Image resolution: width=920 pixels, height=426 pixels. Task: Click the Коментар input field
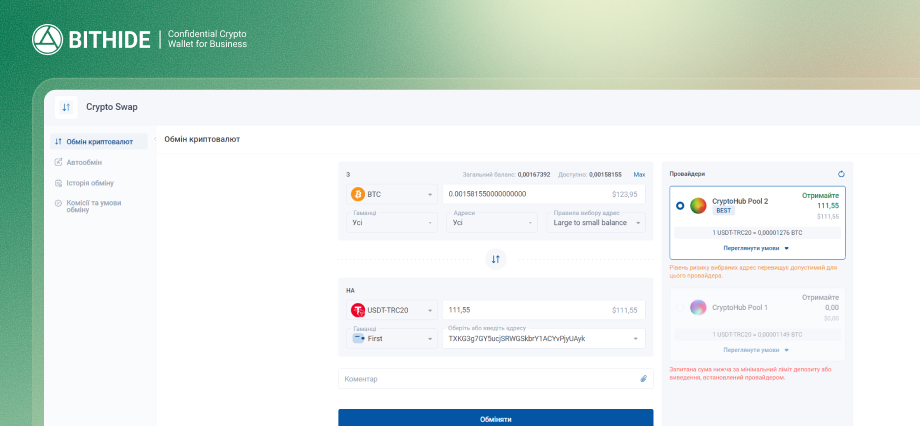488,379
